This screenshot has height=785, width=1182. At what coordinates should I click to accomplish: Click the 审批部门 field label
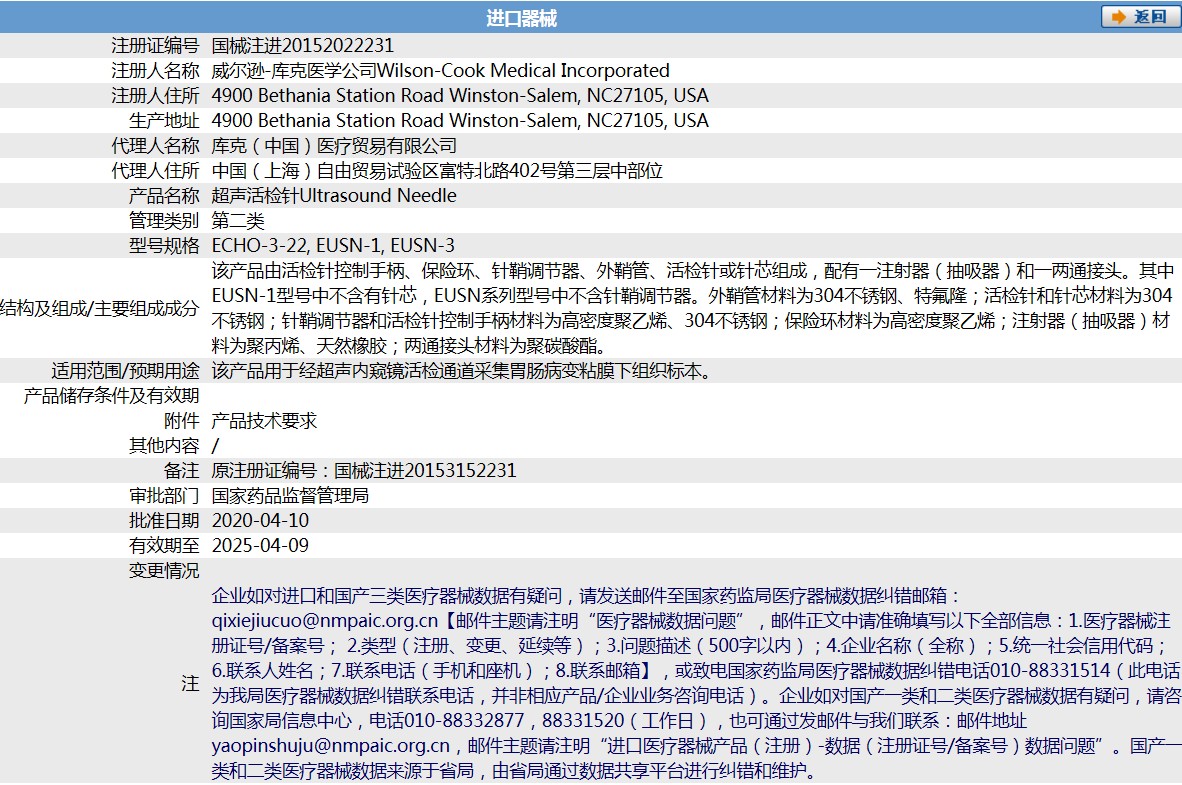(164, 495)
